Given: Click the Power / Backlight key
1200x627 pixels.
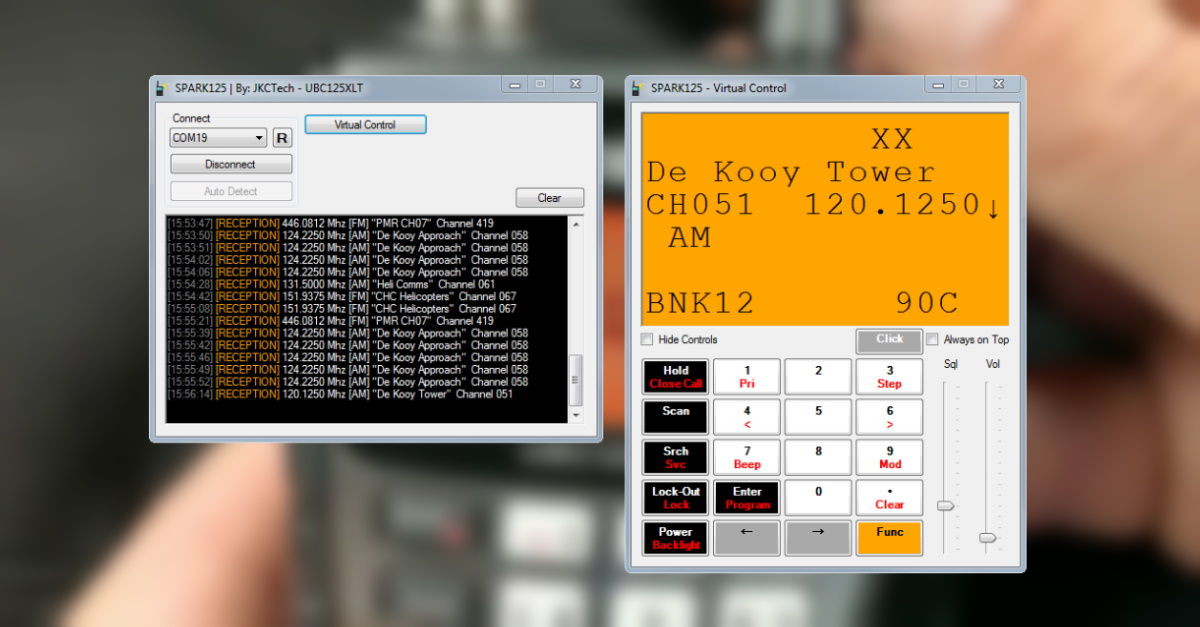Looking at the screenshot, I should click(676, 538).
